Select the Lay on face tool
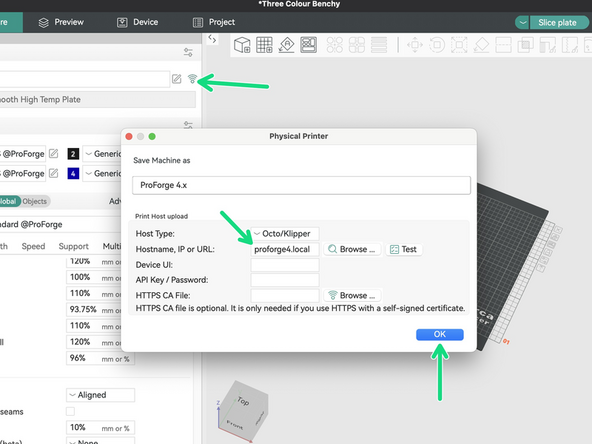 tap(481, 45)
